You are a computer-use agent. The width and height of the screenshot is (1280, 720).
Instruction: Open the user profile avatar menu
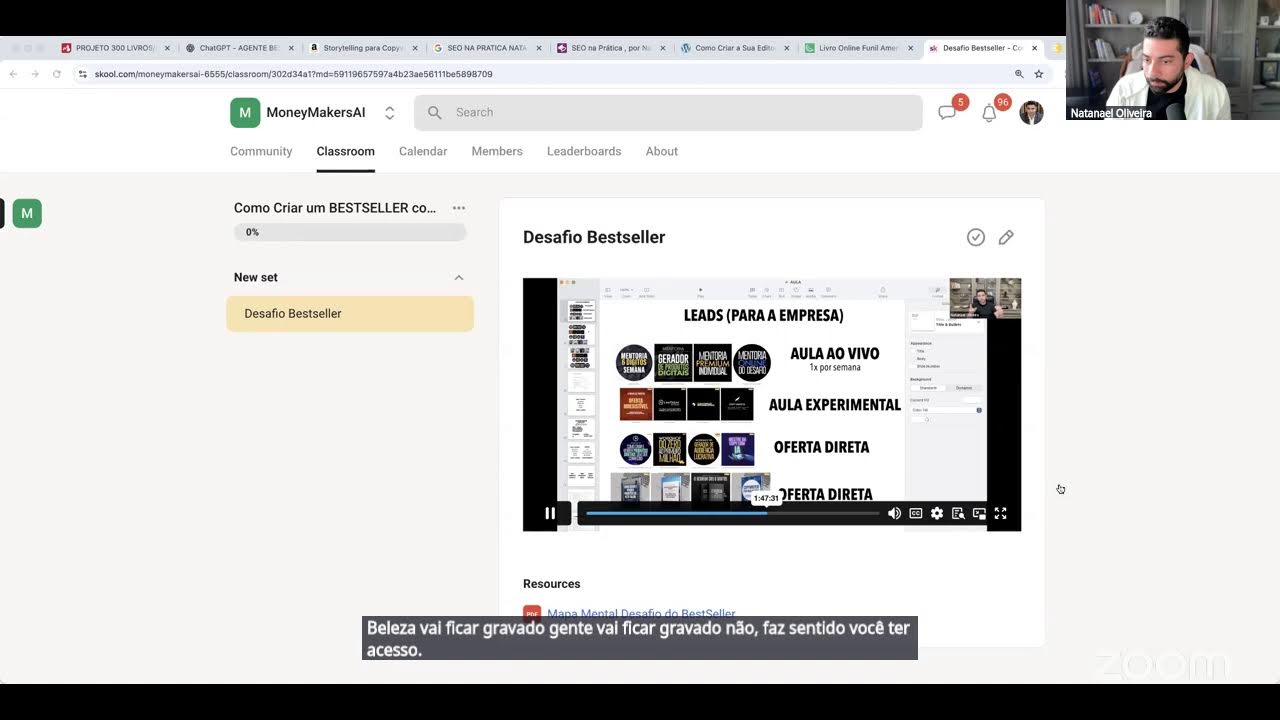click(1031, 112)
